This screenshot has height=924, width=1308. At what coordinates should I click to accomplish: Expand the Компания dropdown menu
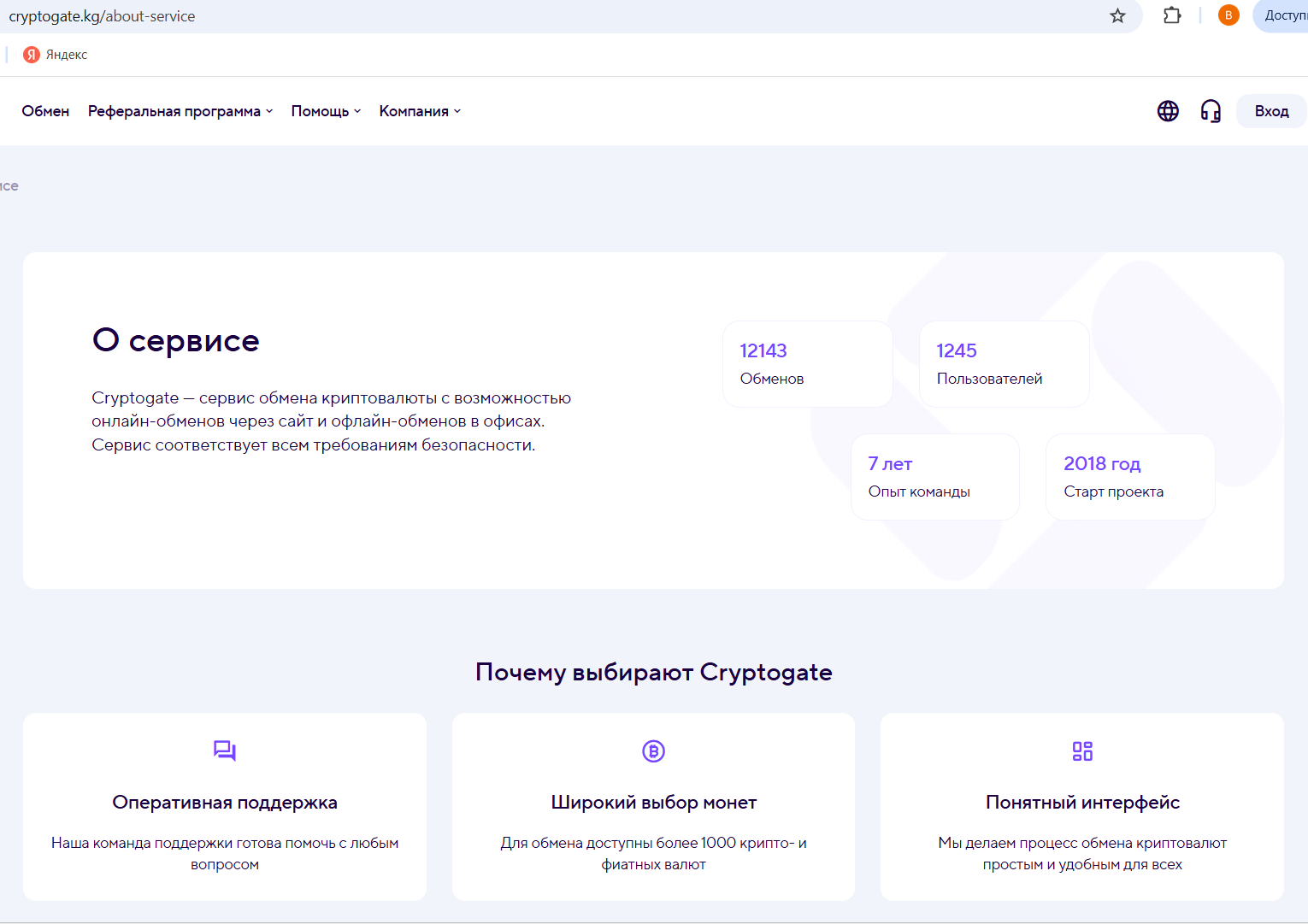(x=420, y=111)
